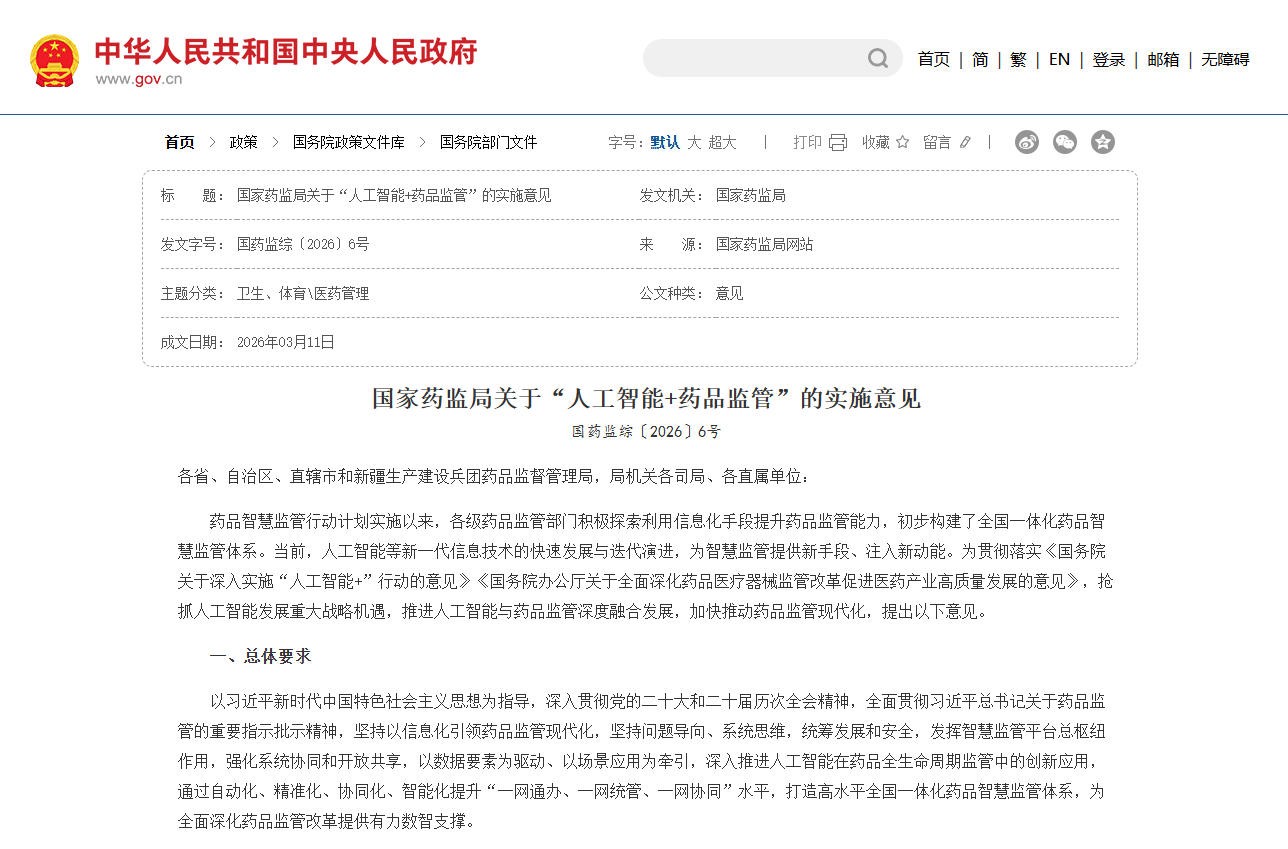Image resolution: width=1288 pixels, height=849 pixels.
Task: Click title field value in info table
Action: coord(394,195)
